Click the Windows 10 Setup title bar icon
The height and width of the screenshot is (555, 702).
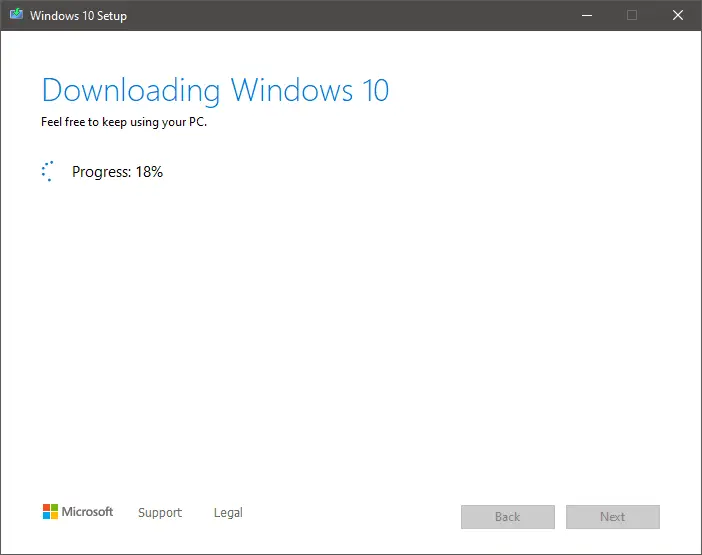17,14
